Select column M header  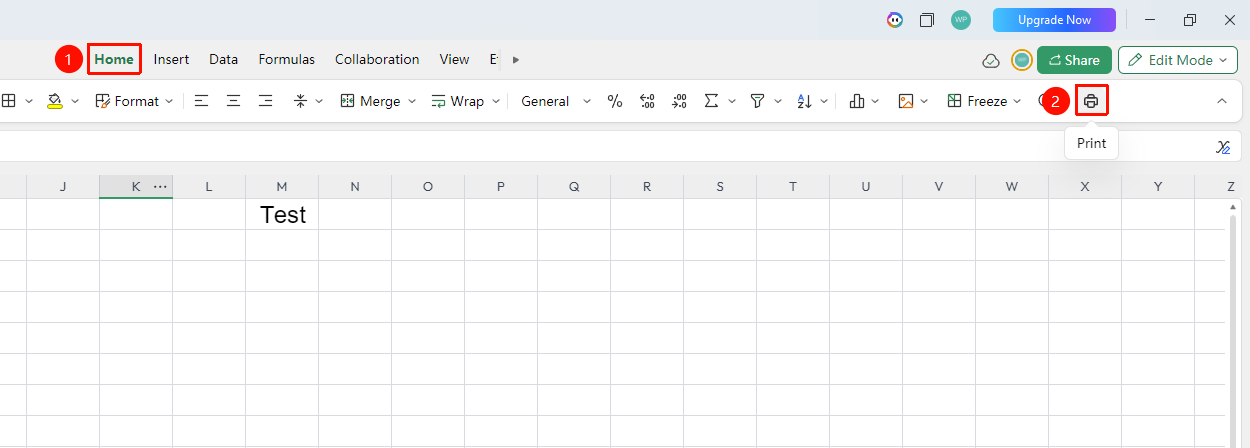pyautogui.click(x=282, y=186)
